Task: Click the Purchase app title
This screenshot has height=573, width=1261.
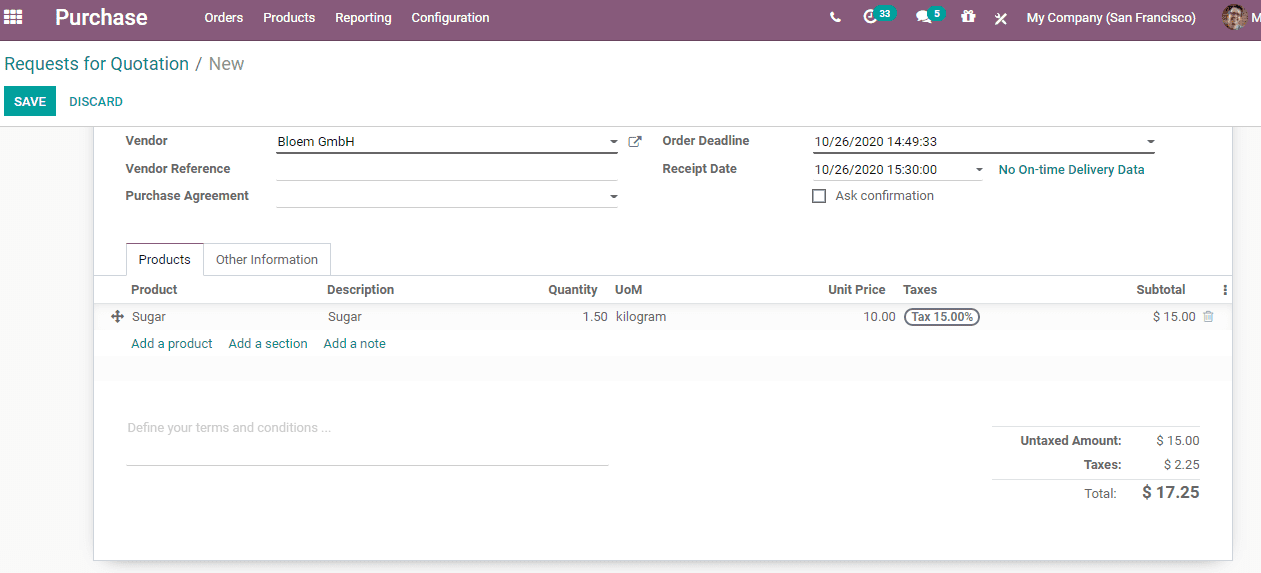Action: point(101,18)
